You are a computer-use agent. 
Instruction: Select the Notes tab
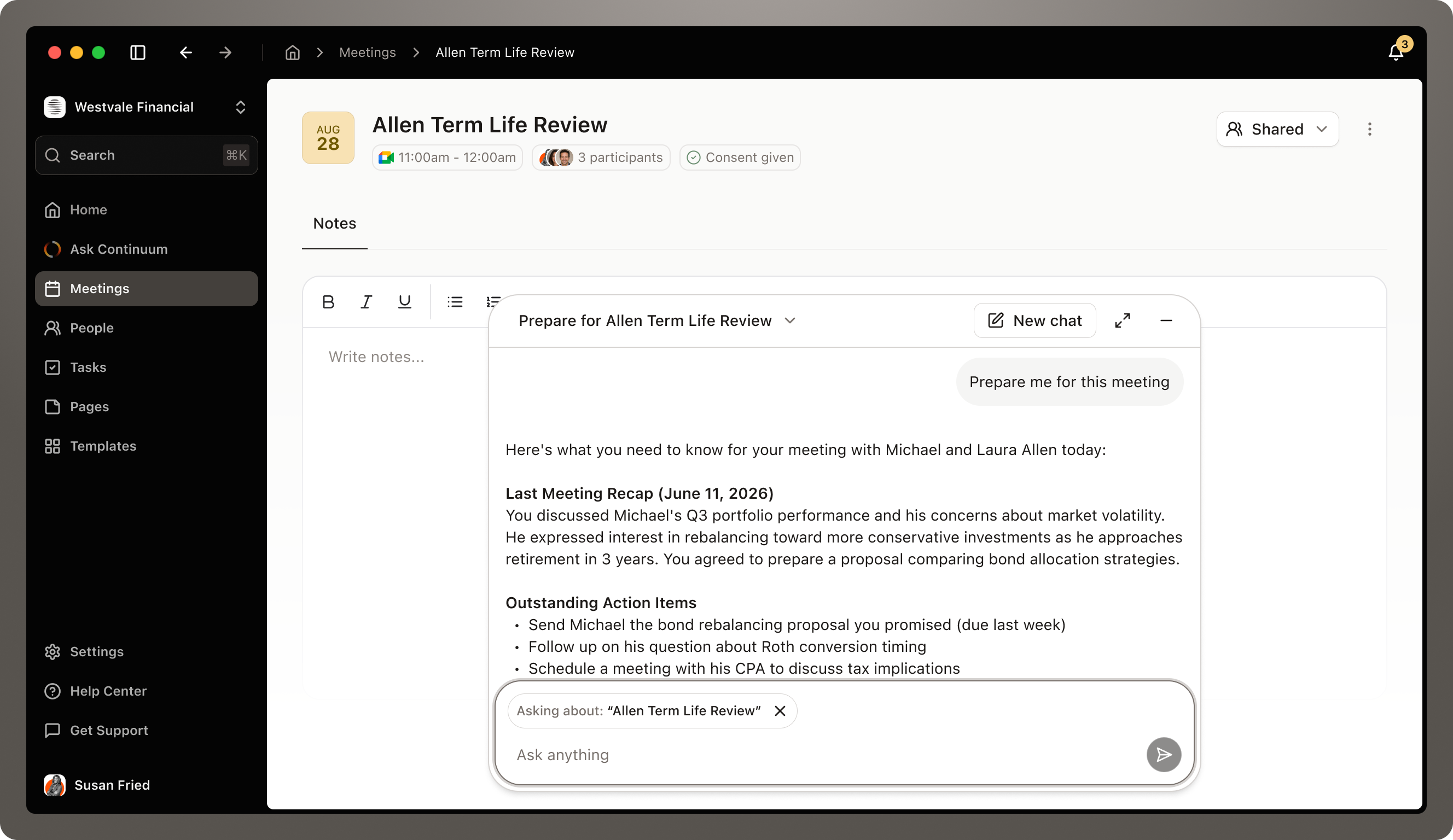[x=334, y=224]
